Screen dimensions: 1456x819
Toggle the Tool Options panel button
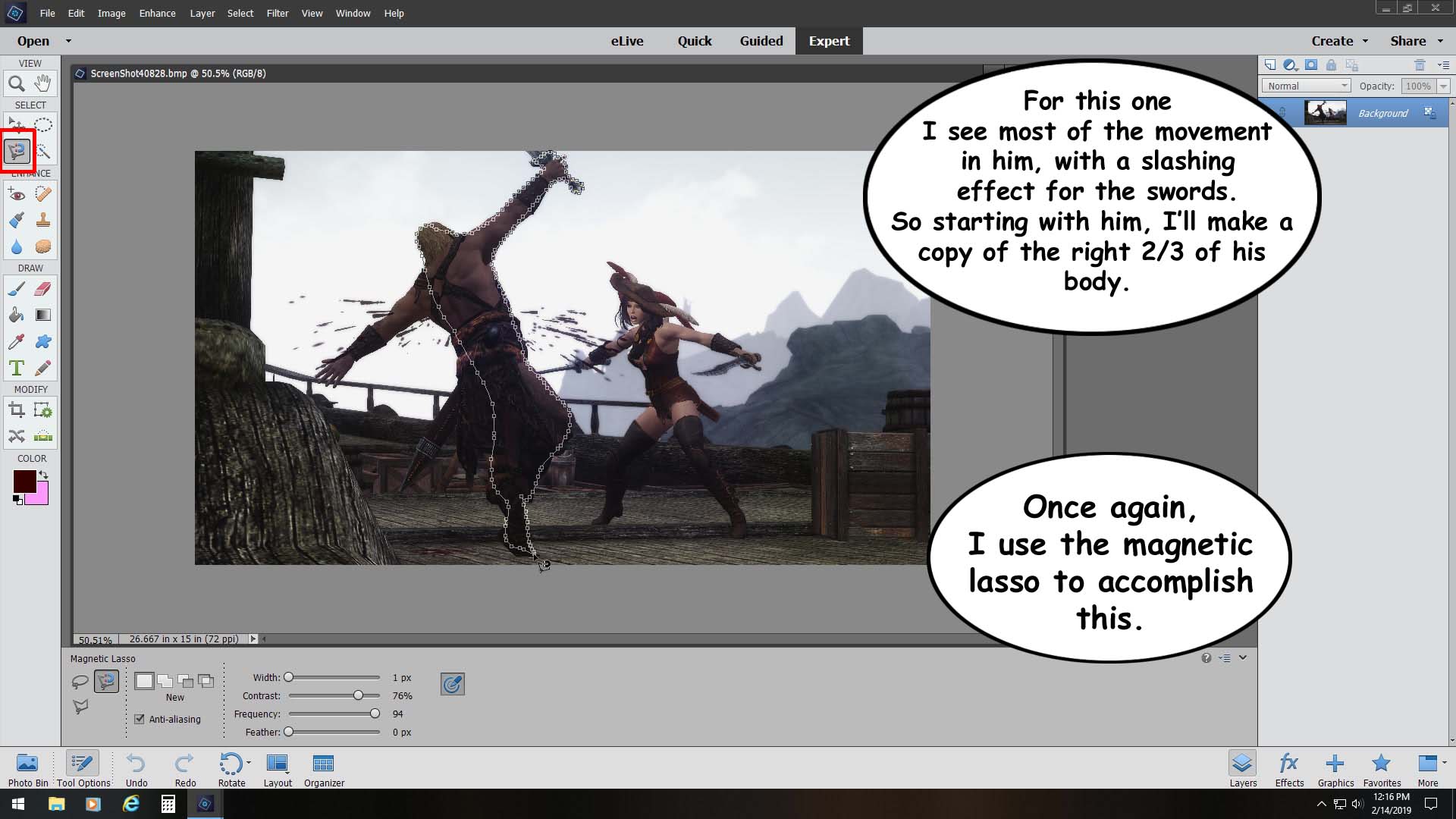point(83,769)
